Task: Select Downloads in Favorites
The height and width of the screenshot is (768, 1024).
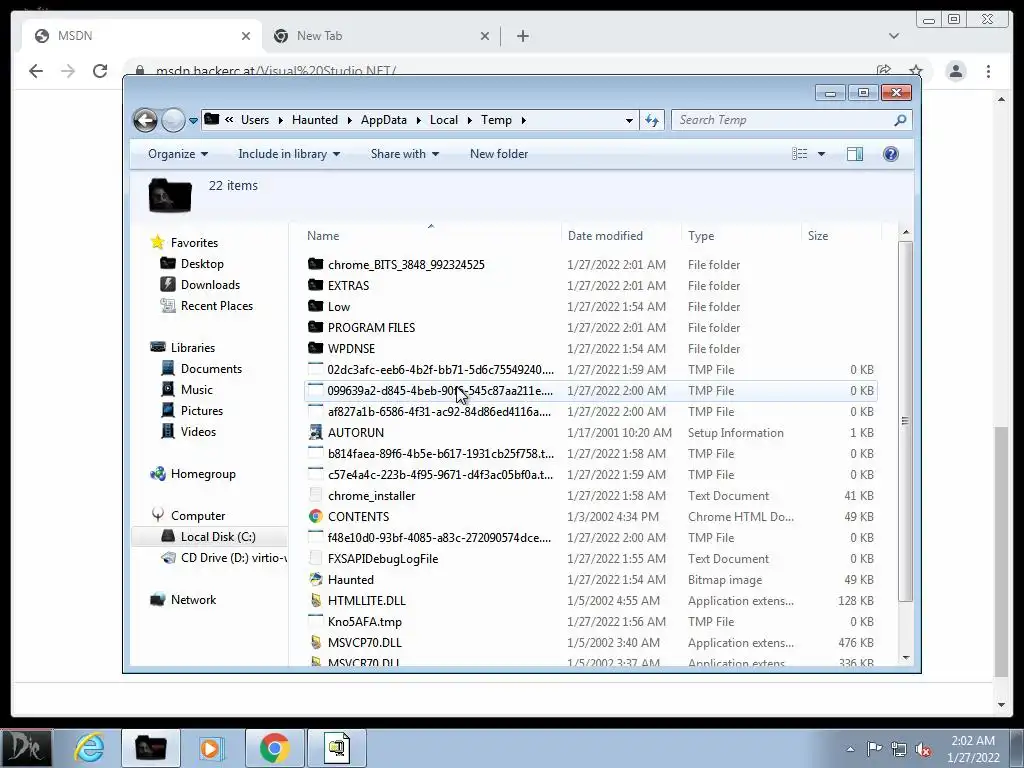Action: (210, 285)
